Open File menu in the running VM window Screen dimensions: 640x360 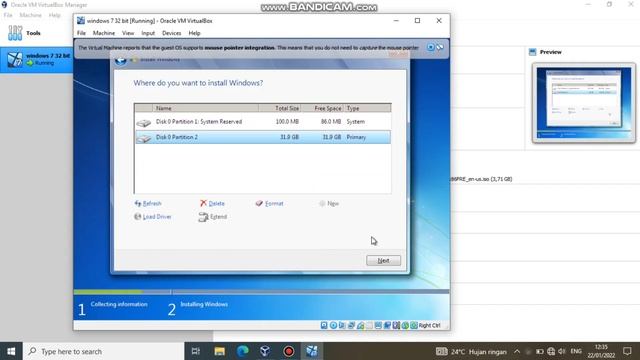pos(81,33)
